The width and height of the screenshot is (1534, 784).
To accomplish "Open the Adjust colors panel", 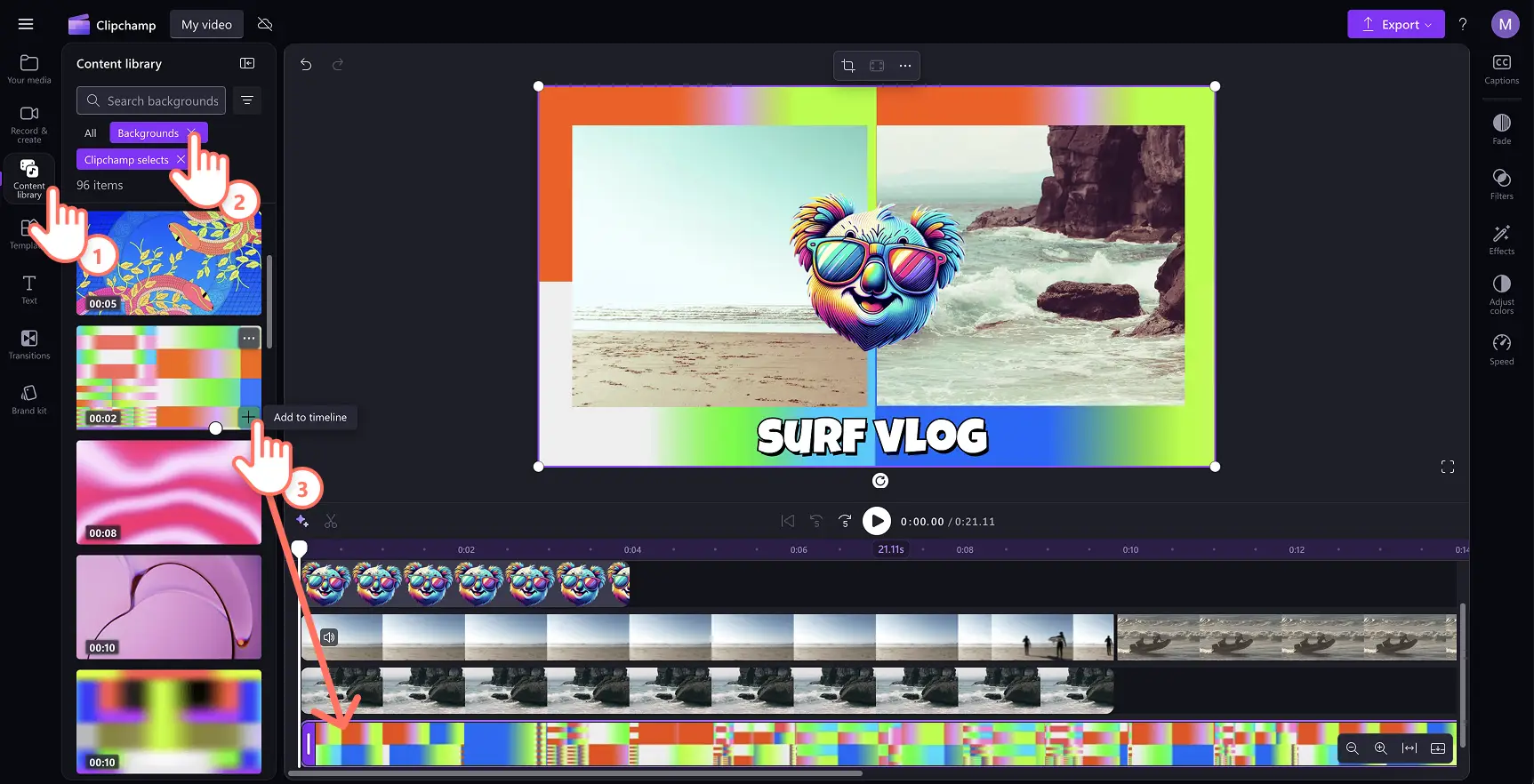I will click(1502, 294).
